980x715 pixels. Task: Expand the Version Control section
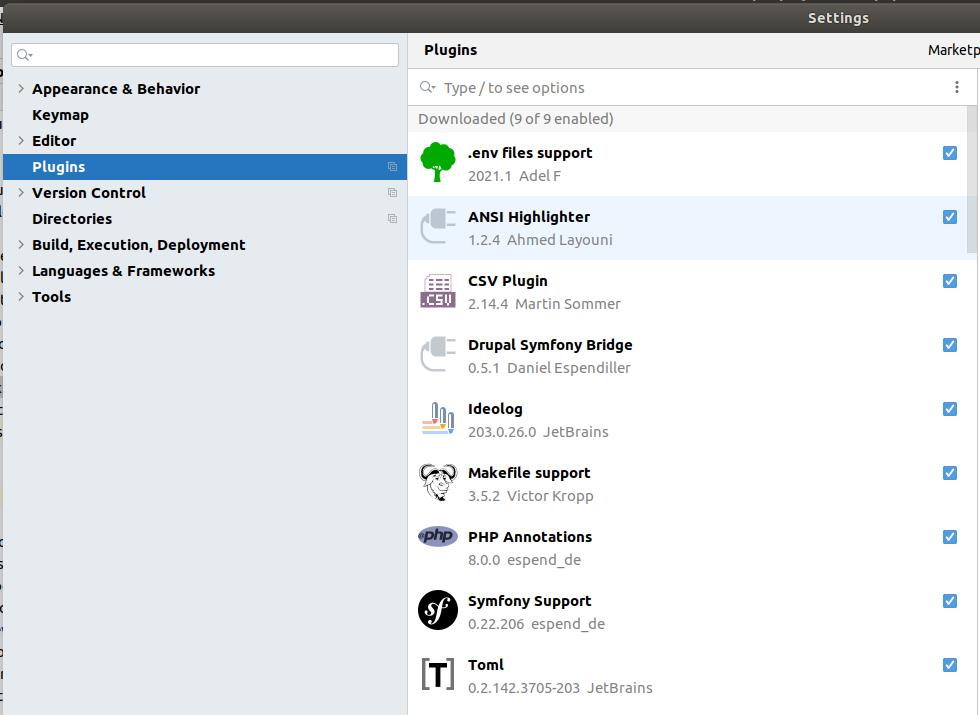[21, 192]
